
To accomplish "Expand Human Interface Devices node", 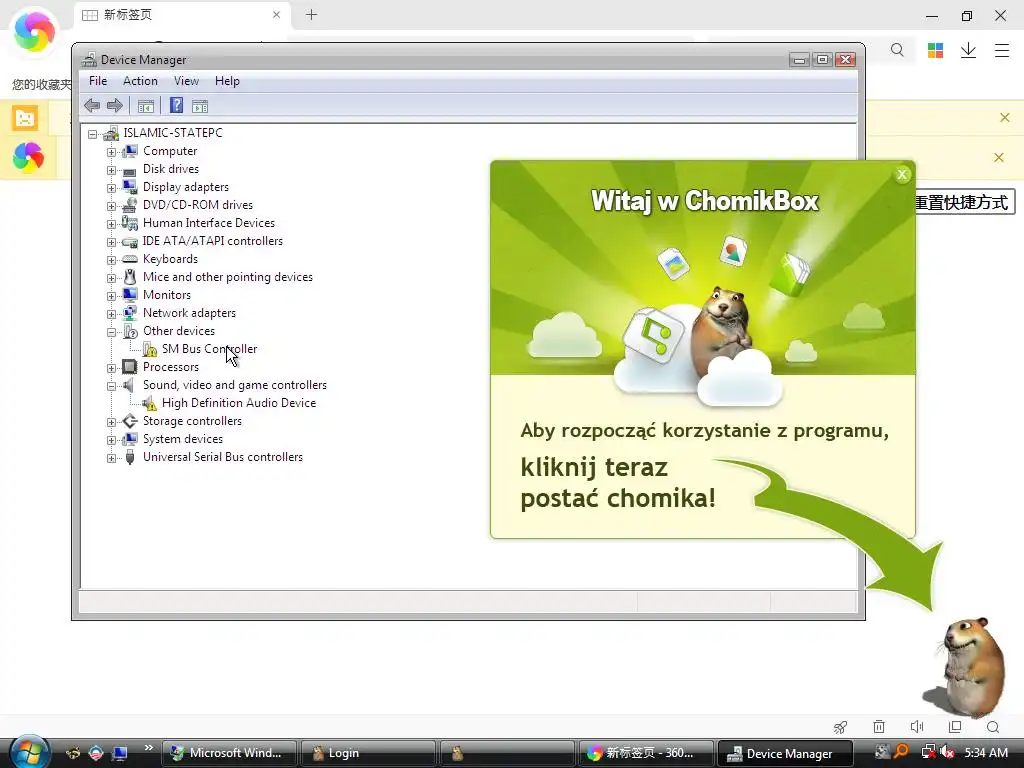I will pyautogui.click(x=112, y=224).
